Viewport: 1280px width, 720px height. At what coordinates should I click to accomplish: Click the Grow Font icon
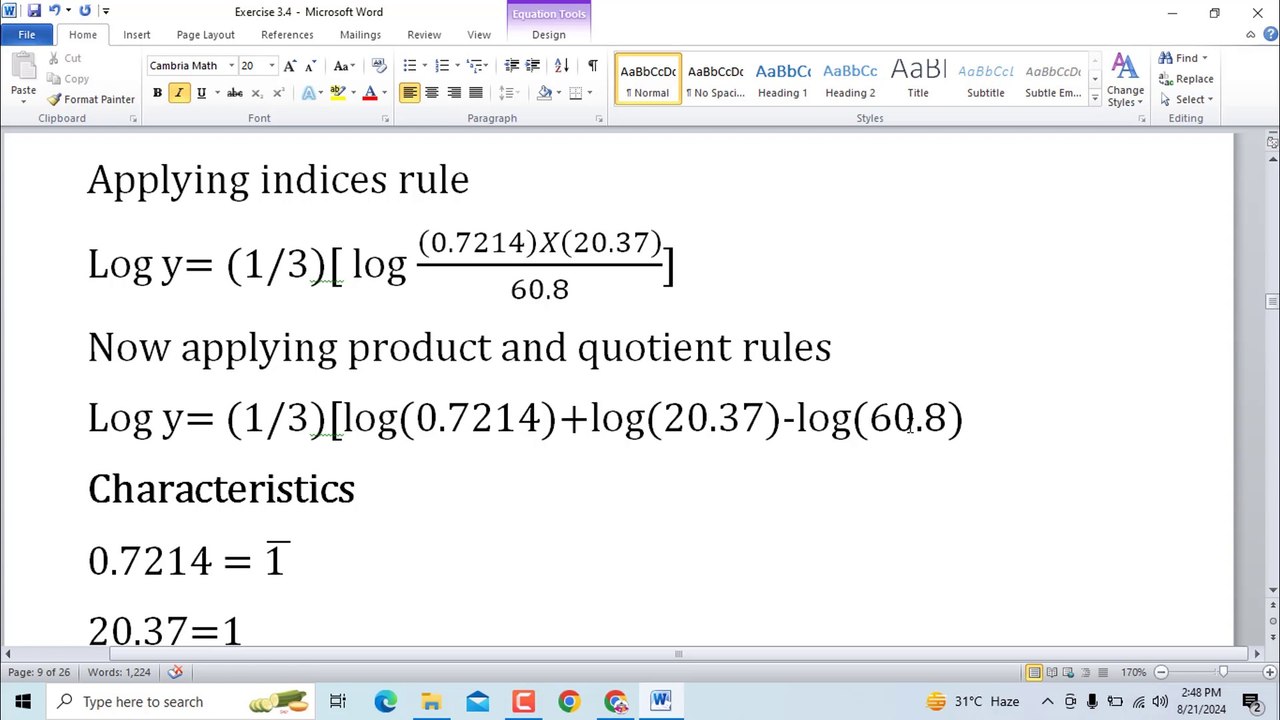point(290,66)
